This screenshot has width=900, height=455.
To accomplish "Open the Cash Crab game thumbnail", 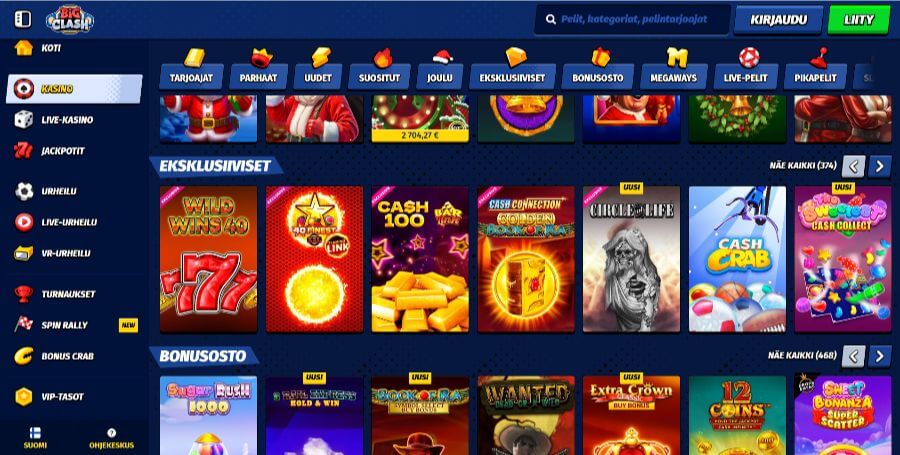I will pos(737,259).
